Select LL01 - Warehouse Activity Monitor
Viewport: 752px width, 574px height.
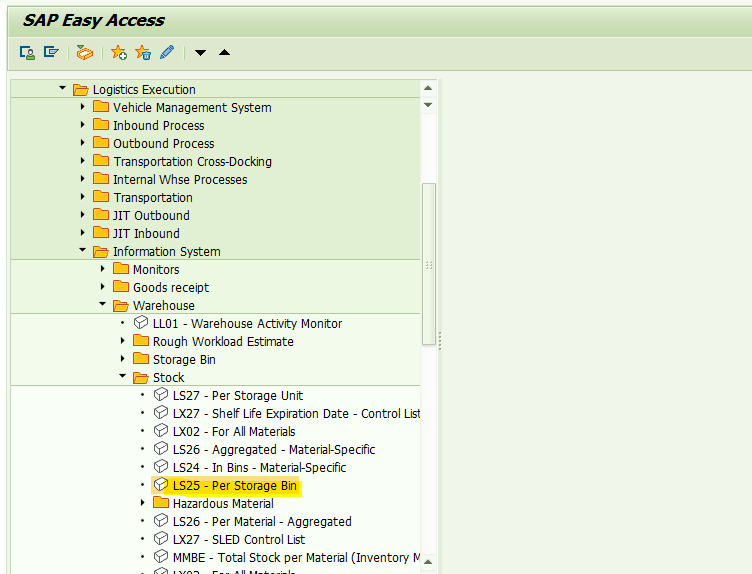tap(247, 324)
